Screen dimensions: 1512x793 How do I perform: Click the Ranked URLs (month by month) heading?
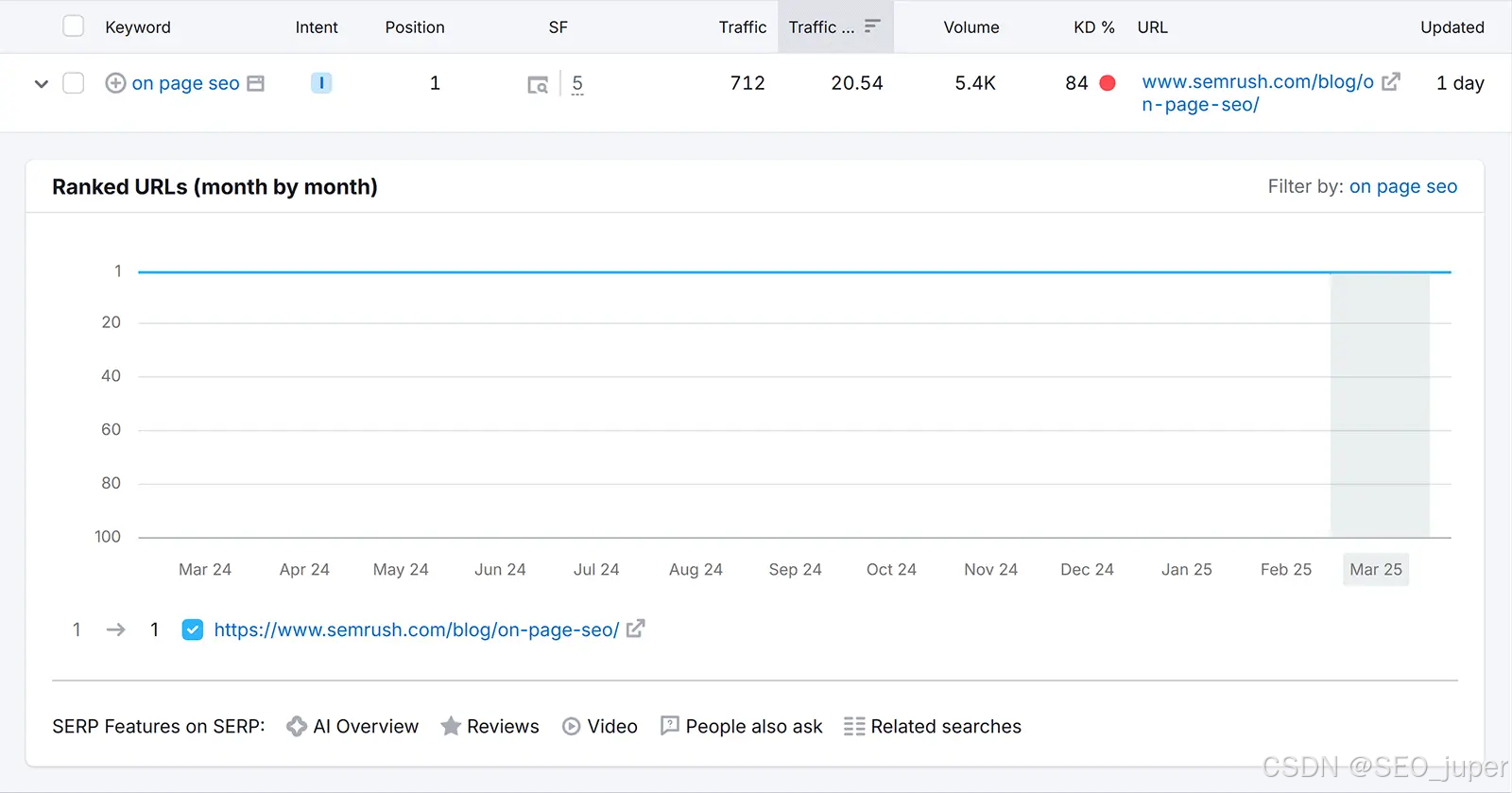click(215, 186)
